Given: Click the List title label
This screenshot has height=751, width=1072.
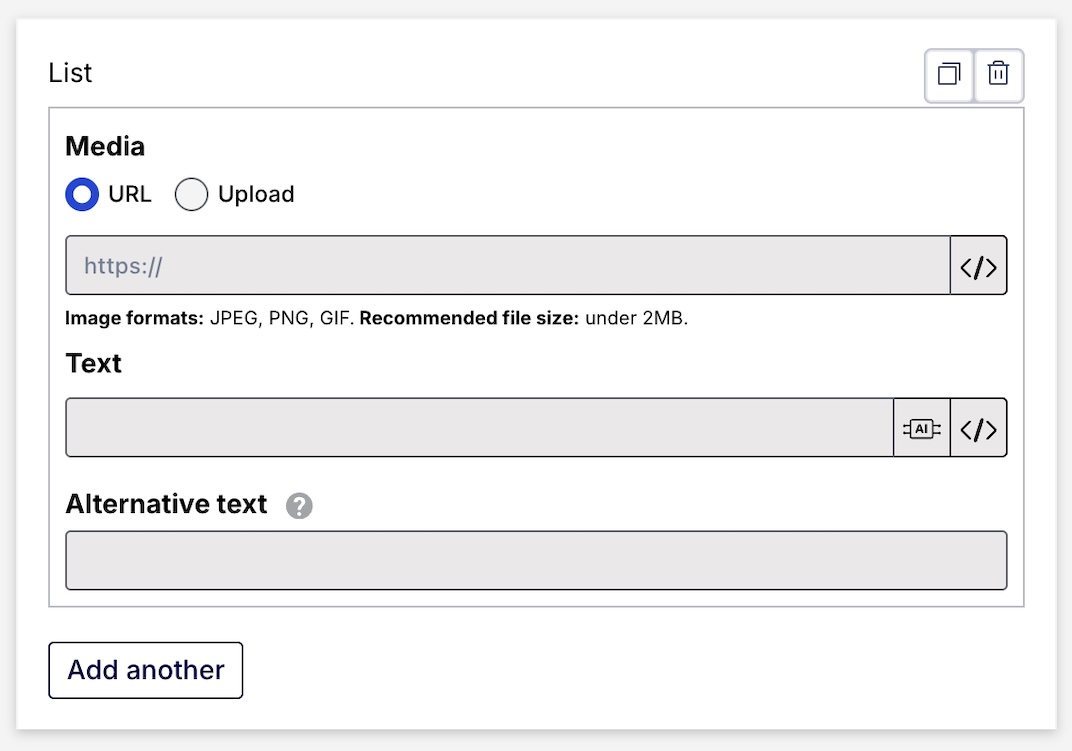Looking at the screenshot, I should tap(70, 73).
